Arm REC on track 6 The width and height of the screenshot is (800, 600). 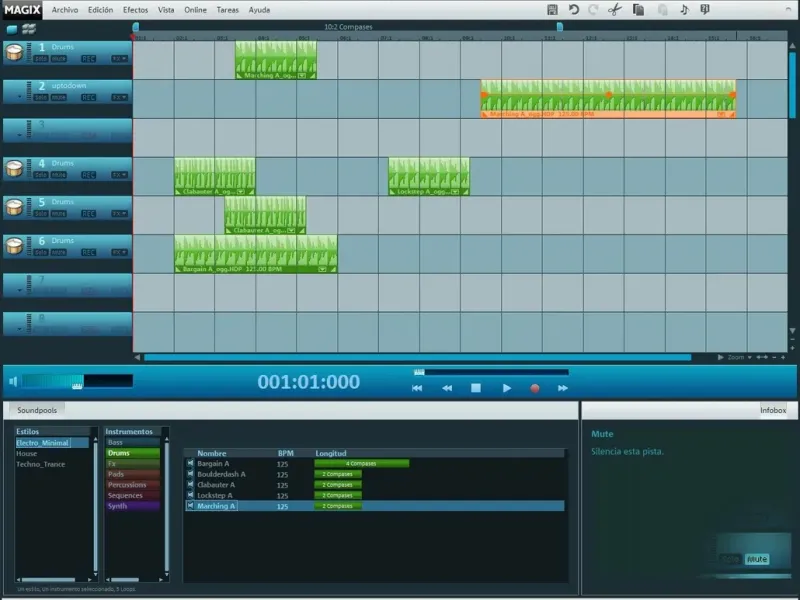pyautogui.click(x=88, y=253)
